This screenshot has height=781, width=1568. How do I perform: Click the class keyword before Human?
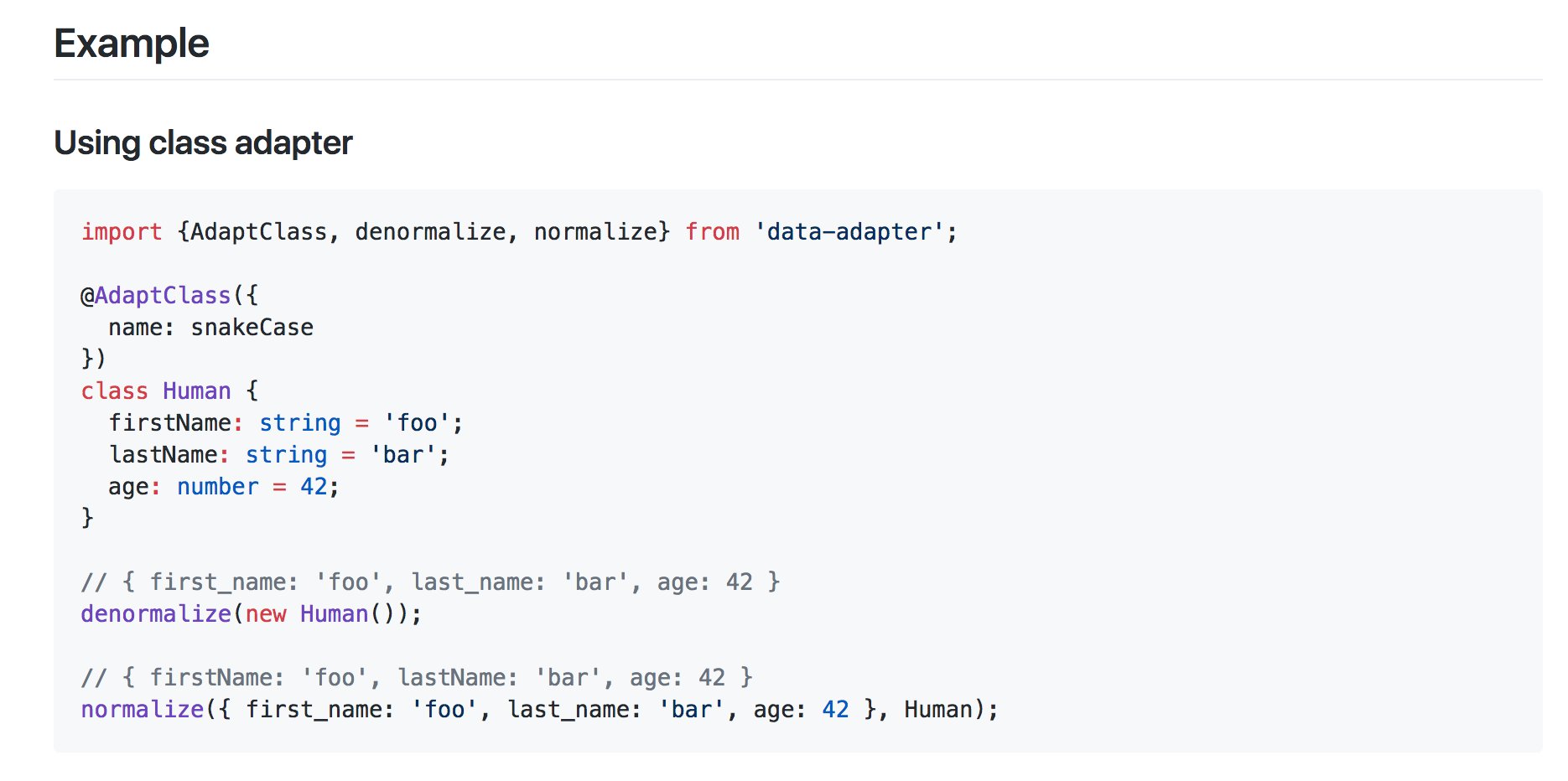115,391
